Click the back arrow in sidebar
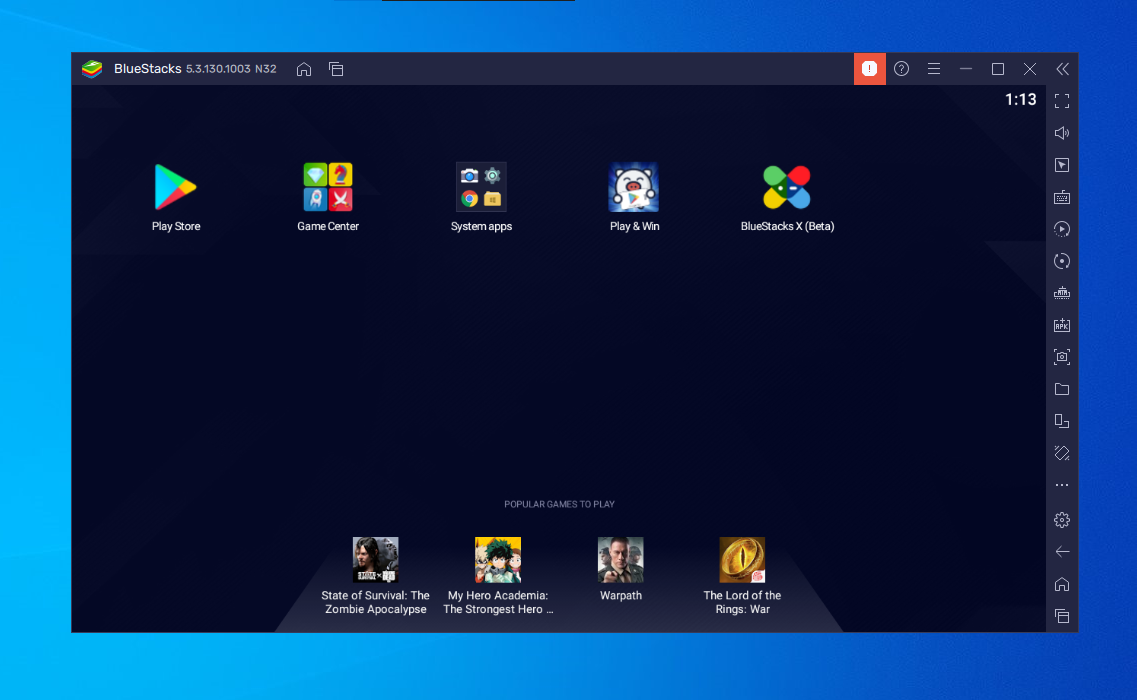The image size is (1137, 700). [x=1062, y=552]
